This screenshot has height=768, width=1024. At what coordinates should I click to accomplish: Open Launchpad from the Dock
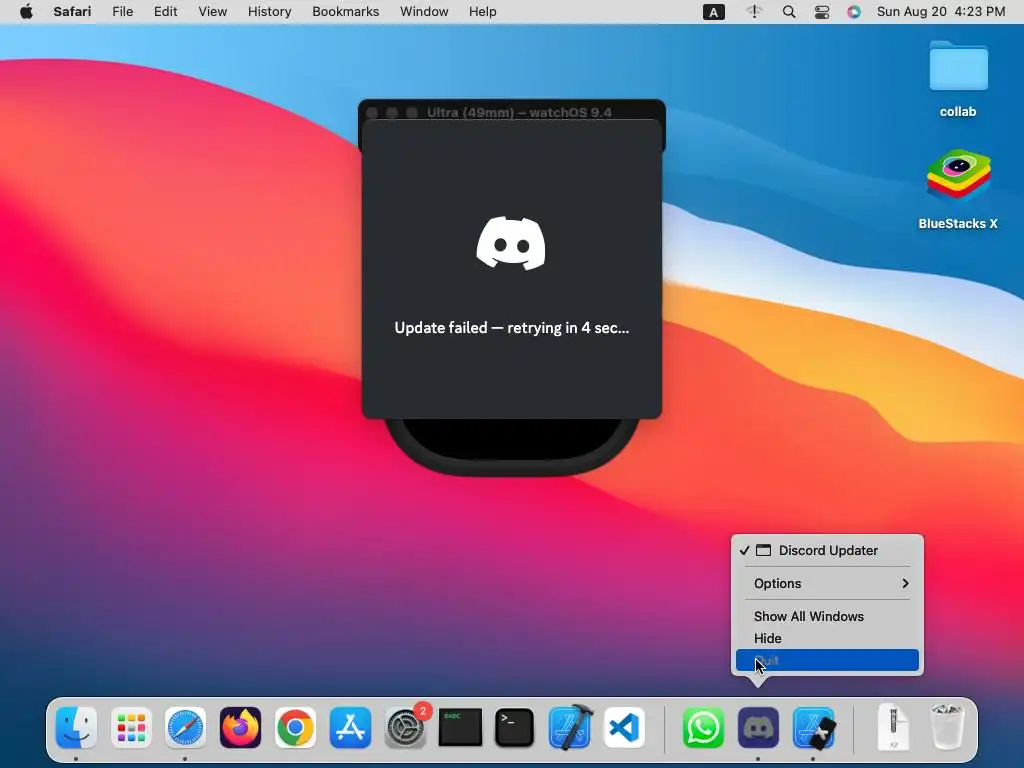pos(131,728)
